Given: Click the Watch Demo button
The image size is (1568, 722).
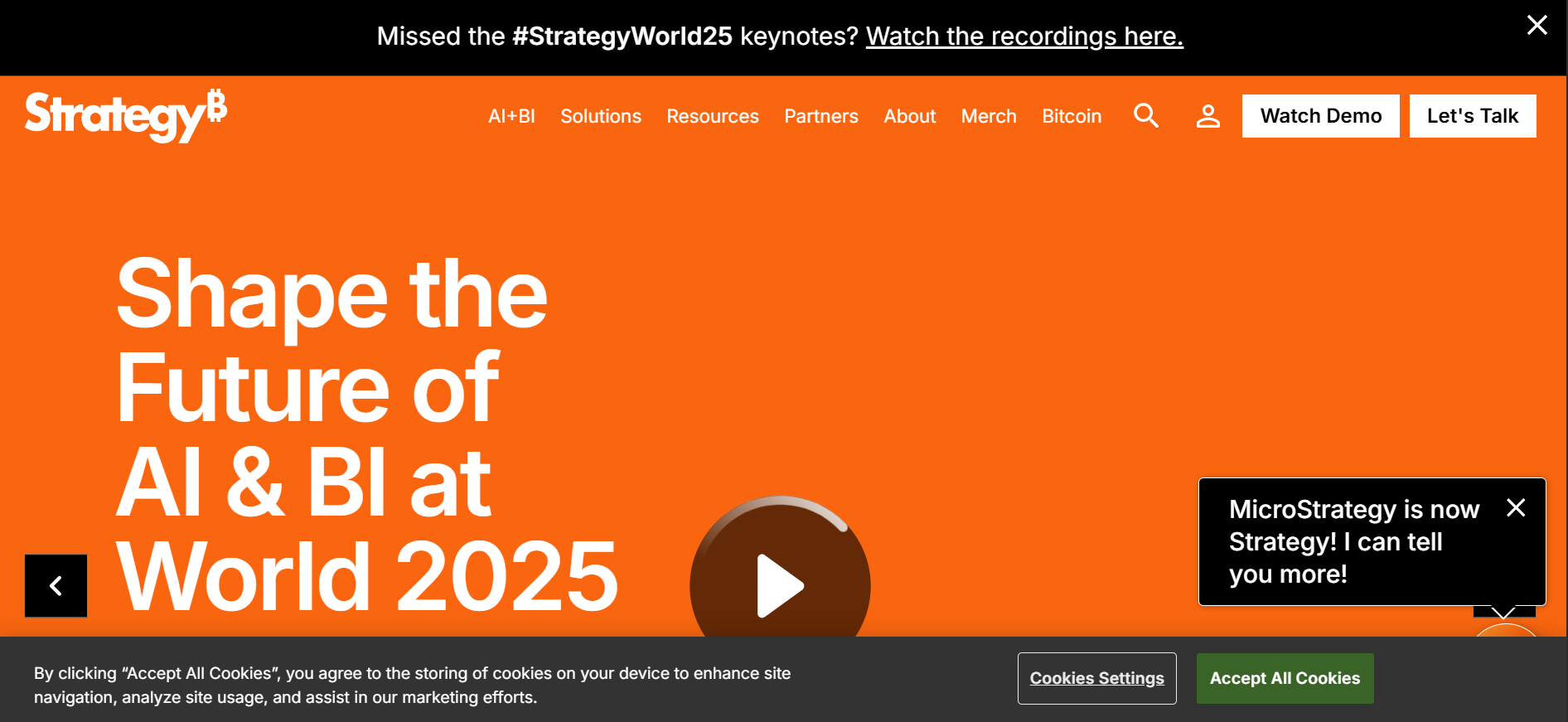Looking at the screenshot, I should click(1321, 116).
